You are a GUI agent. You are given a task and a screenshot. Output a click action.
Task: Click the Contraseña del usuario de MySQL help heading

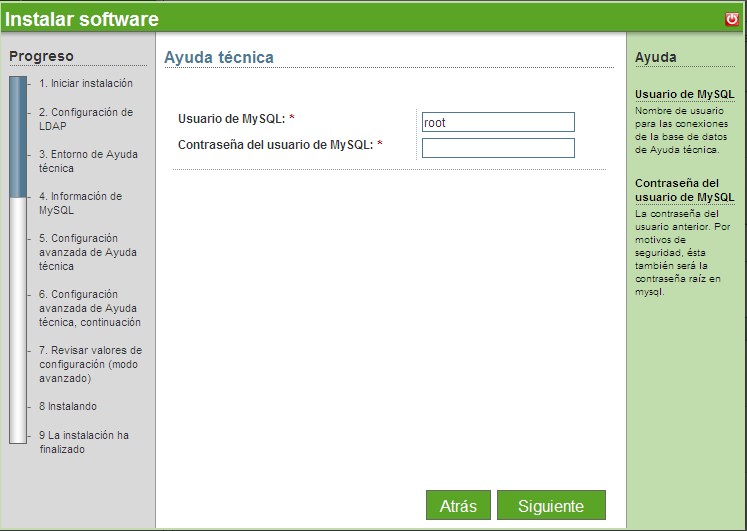(x=685, y=190)
